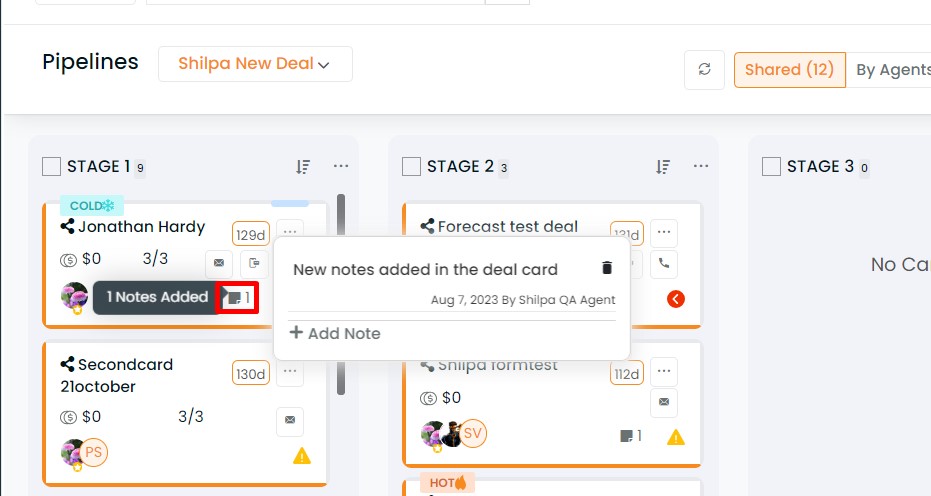Switch to Shared (12) tab

[x=790, y=70]
